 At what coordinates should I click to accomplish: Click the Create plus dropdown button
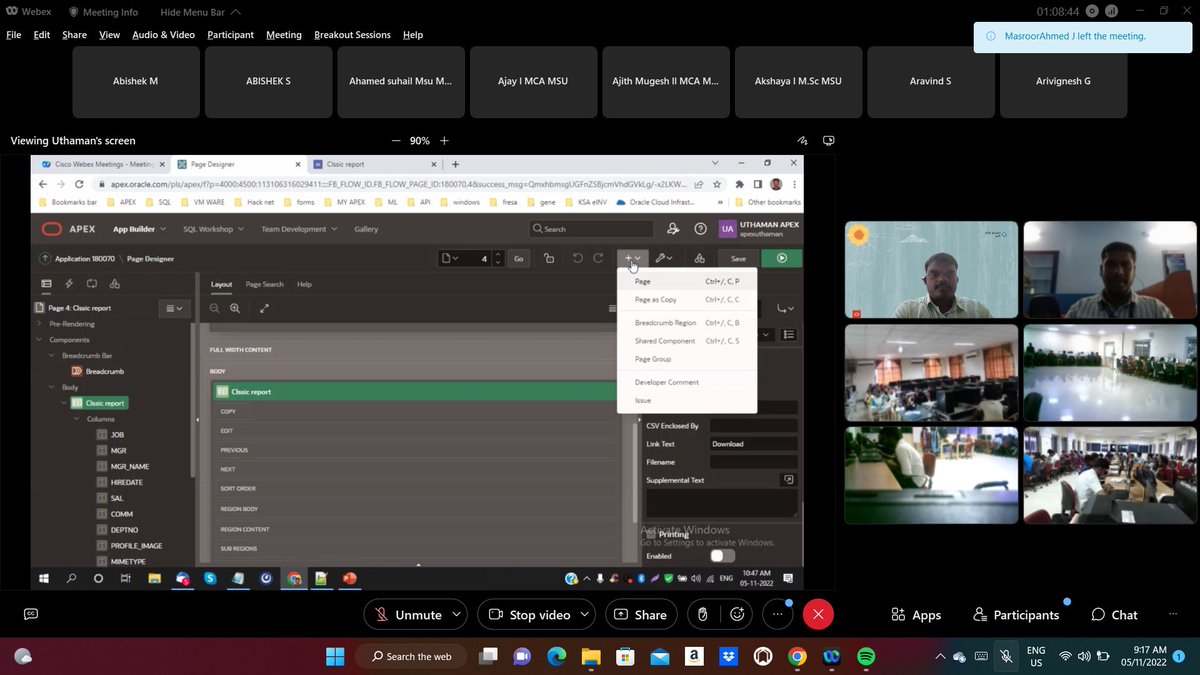point(633,258)
